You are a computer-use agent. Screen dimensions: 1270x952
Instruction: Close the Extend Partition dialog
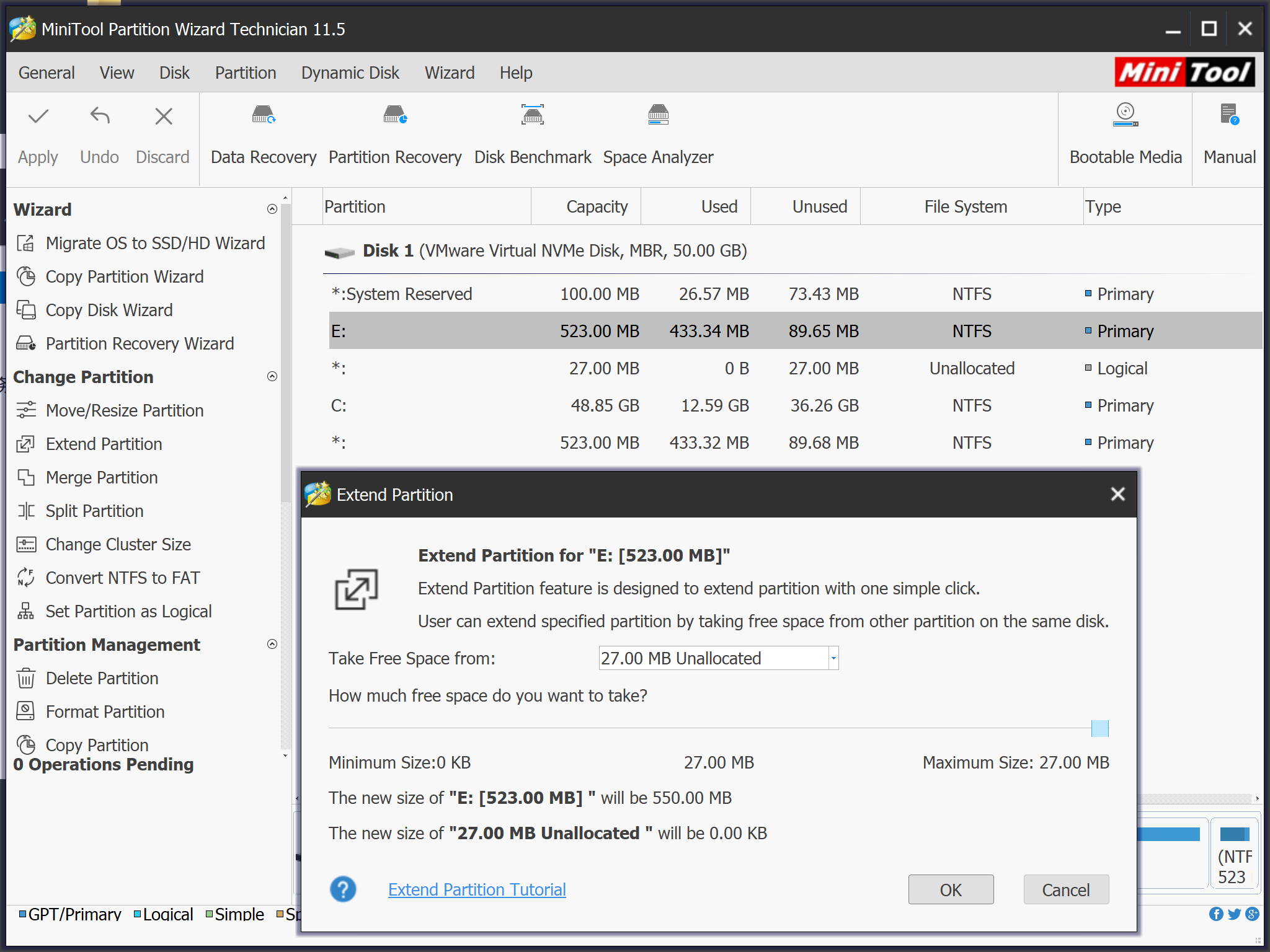1117,494
